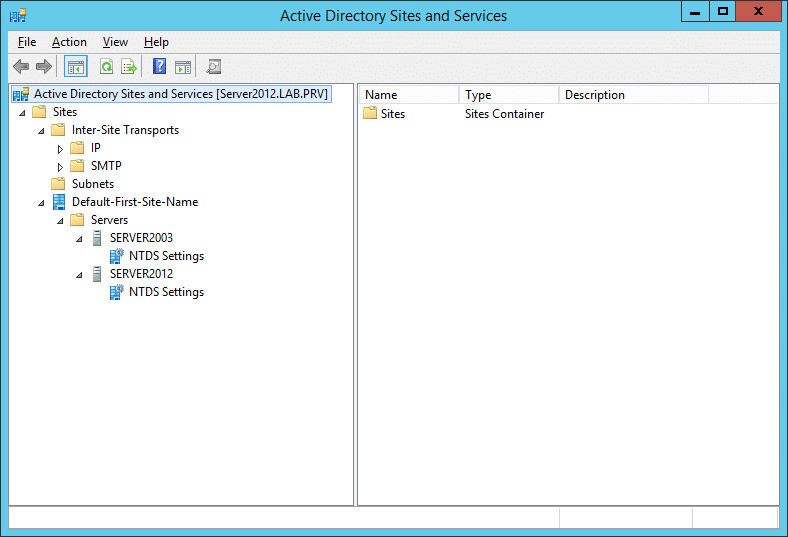Collapse the Servers node
The width and height of the screenshot is (788, 537).
point(60,221)
